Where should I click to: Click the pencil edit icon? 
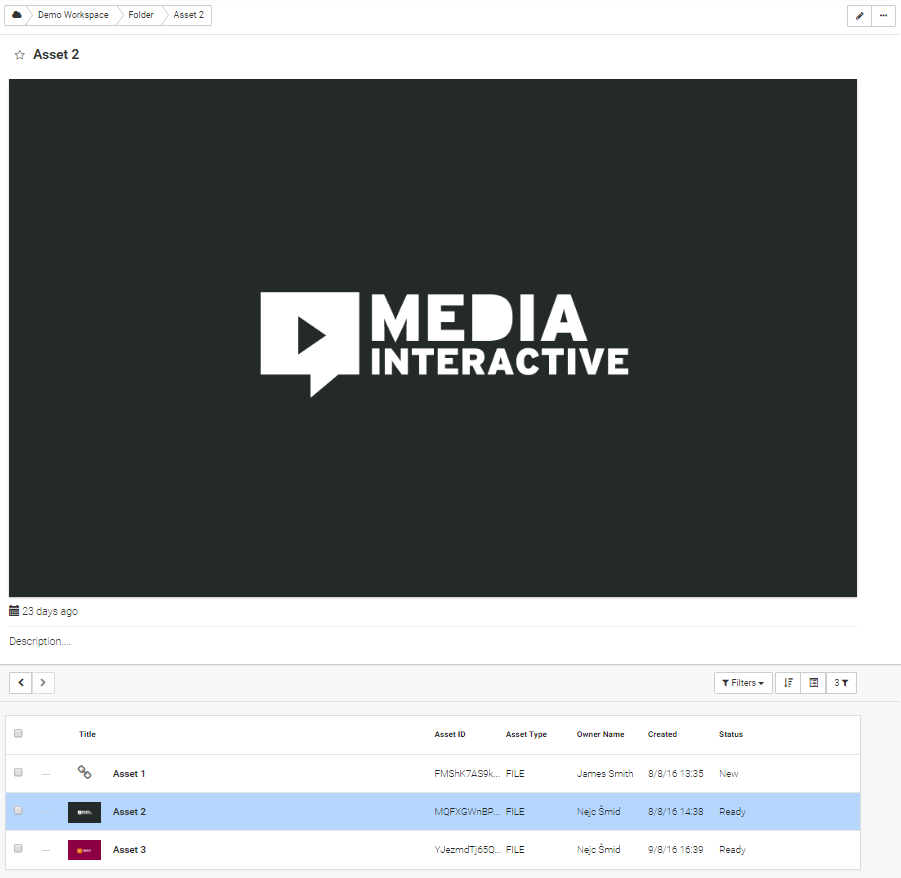point(860,16)
